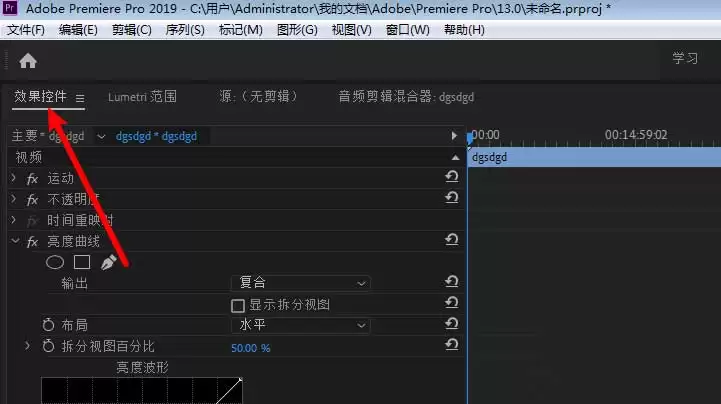Image resolution: width=721 pixels, height=404 pixels.
Task: Select the pen mask tool
Action: coord(109,262)
